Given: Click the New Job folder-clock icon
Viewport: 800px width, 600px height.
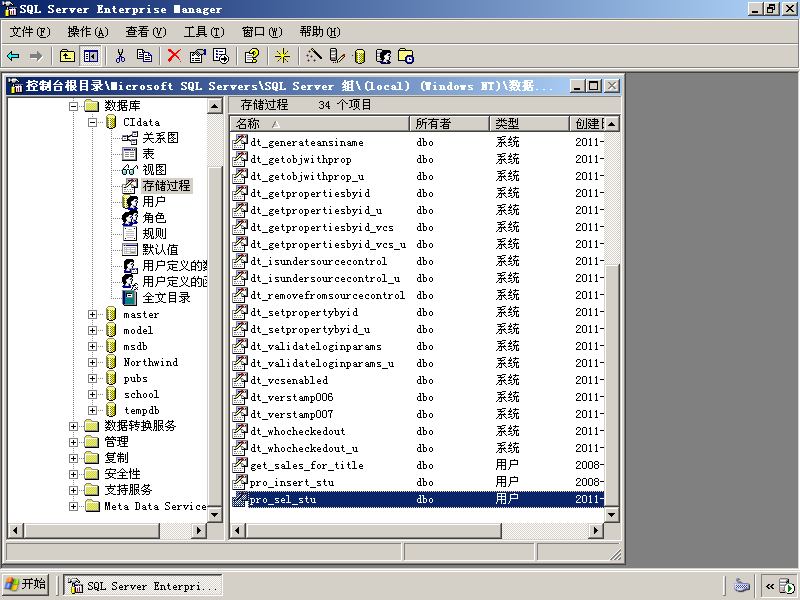Looking at the screenshot, I should click(406, 56).
